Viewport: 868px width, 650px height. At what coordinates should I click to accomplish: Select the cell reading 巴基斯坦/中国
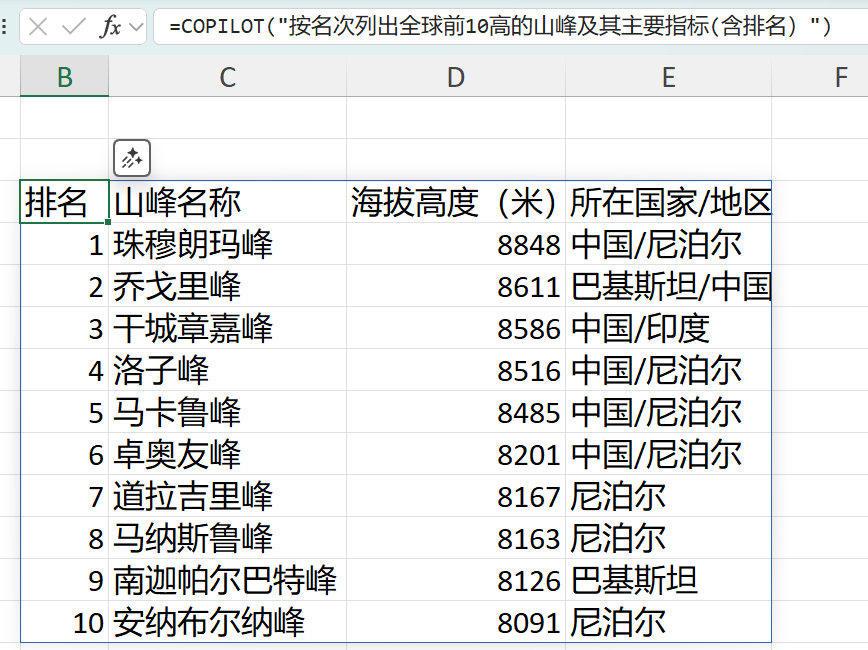(668, 287)
